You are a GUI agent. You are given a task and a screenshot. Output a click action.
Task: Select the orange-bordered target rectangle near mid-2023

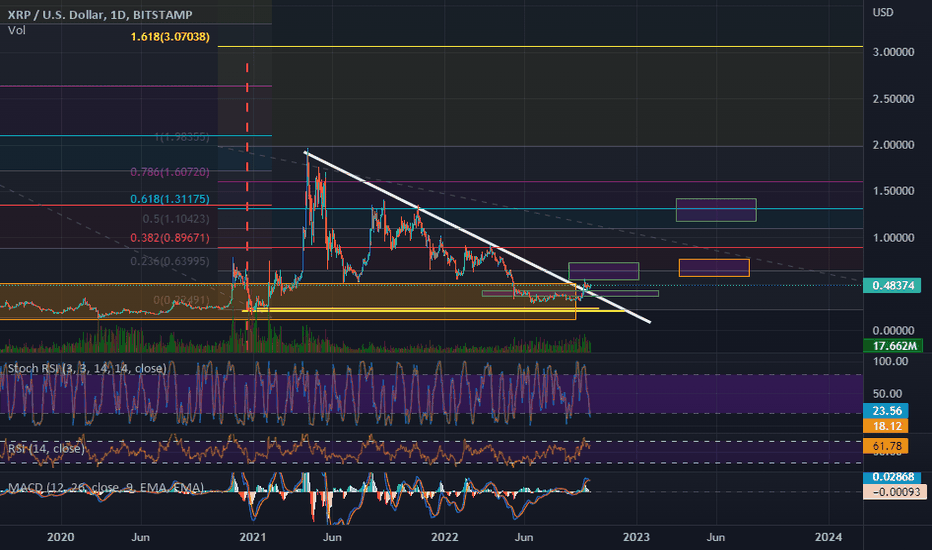click(714, 268)
